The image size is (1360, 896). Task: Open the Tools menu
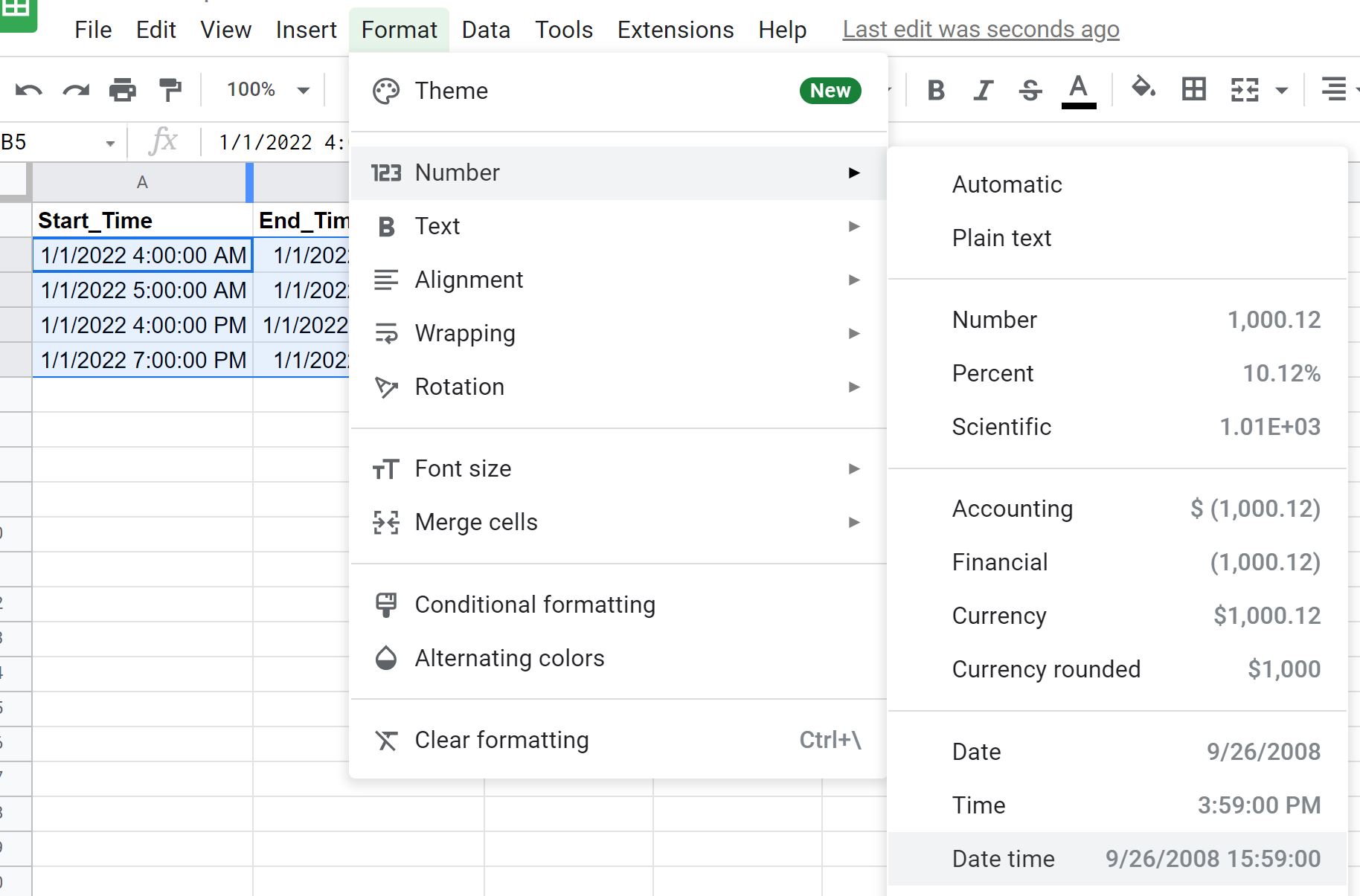(x=564, y=30)
